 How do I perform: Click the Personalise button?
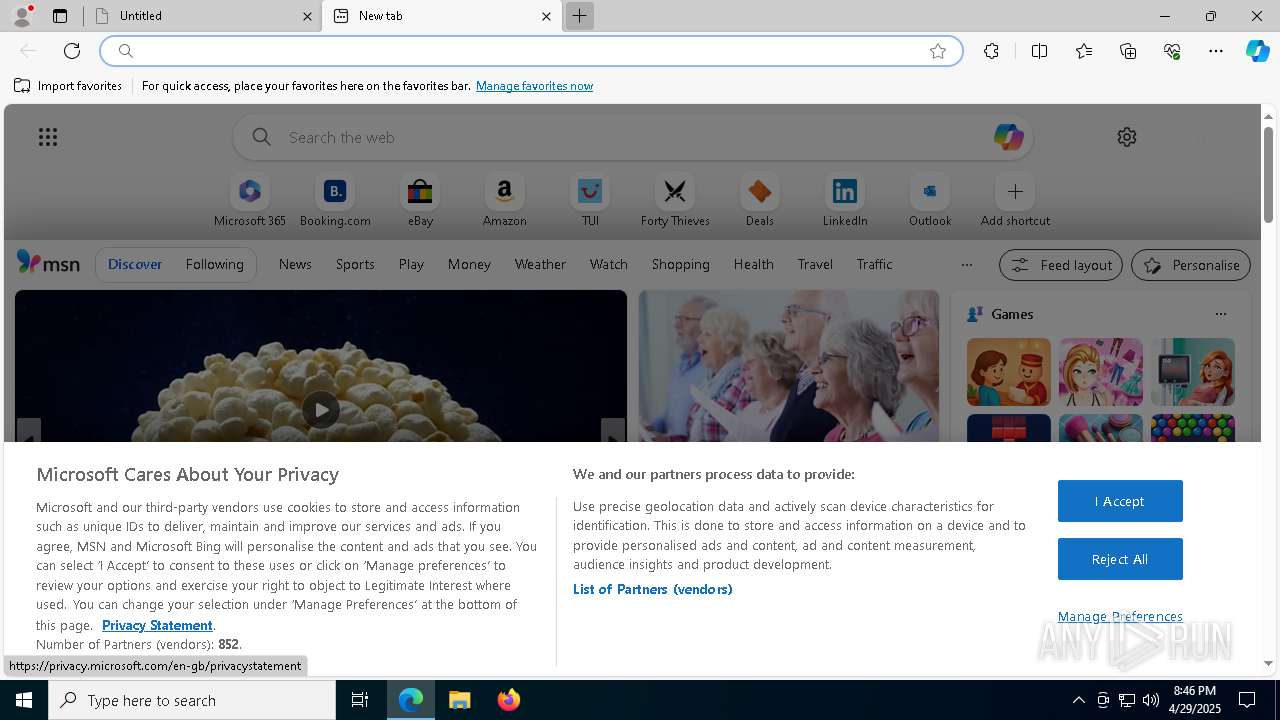click(1191, 265)
